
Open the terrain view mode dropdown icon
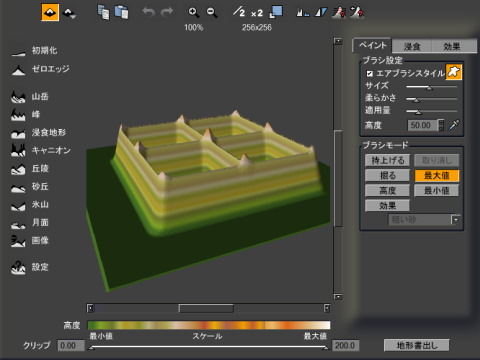[x=69, y=13]
